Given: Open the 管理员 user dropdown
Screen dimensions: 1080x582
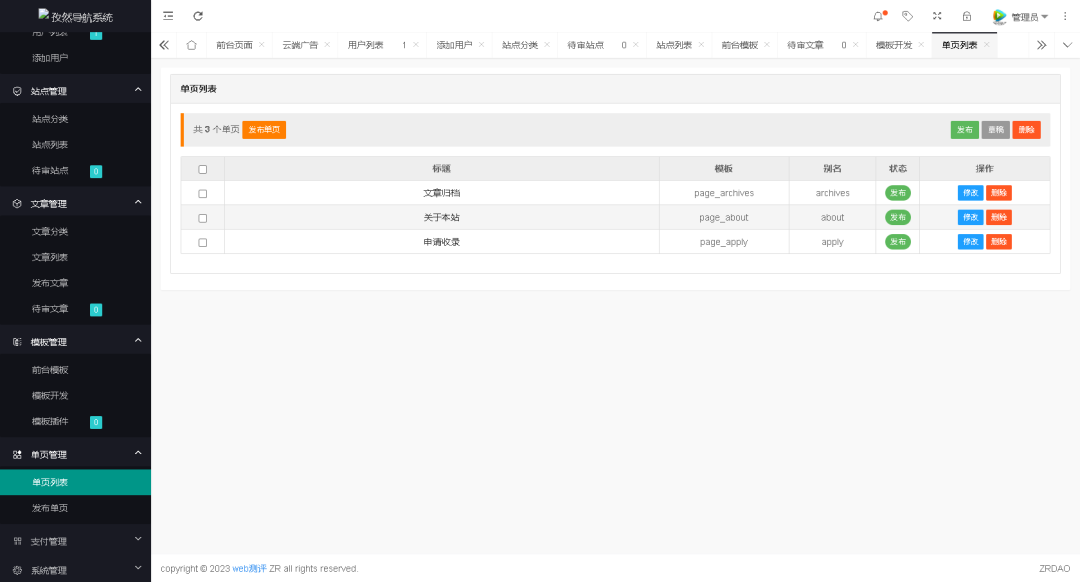Looking at the screenshot, I should point(1020,17).
